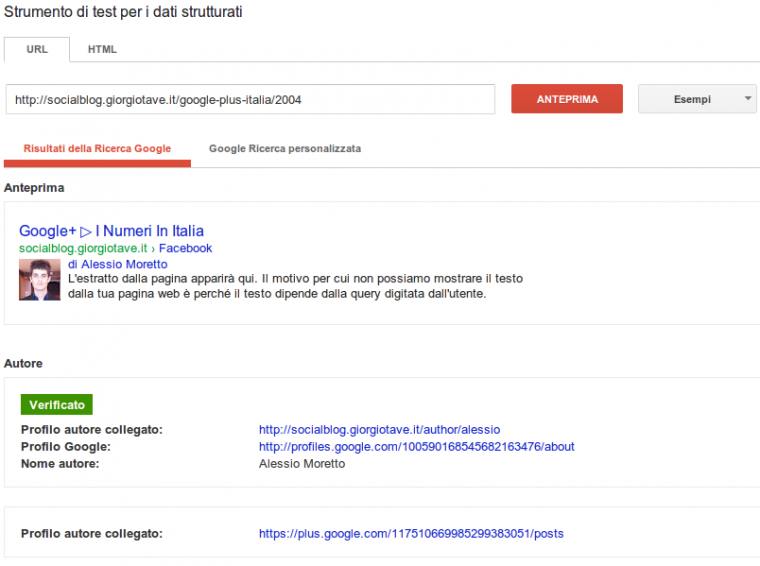This screenshot has width=760, height=566.
Task: Click the author photo thumbnail
Action: pyautogui.click(x=40, y=280)
